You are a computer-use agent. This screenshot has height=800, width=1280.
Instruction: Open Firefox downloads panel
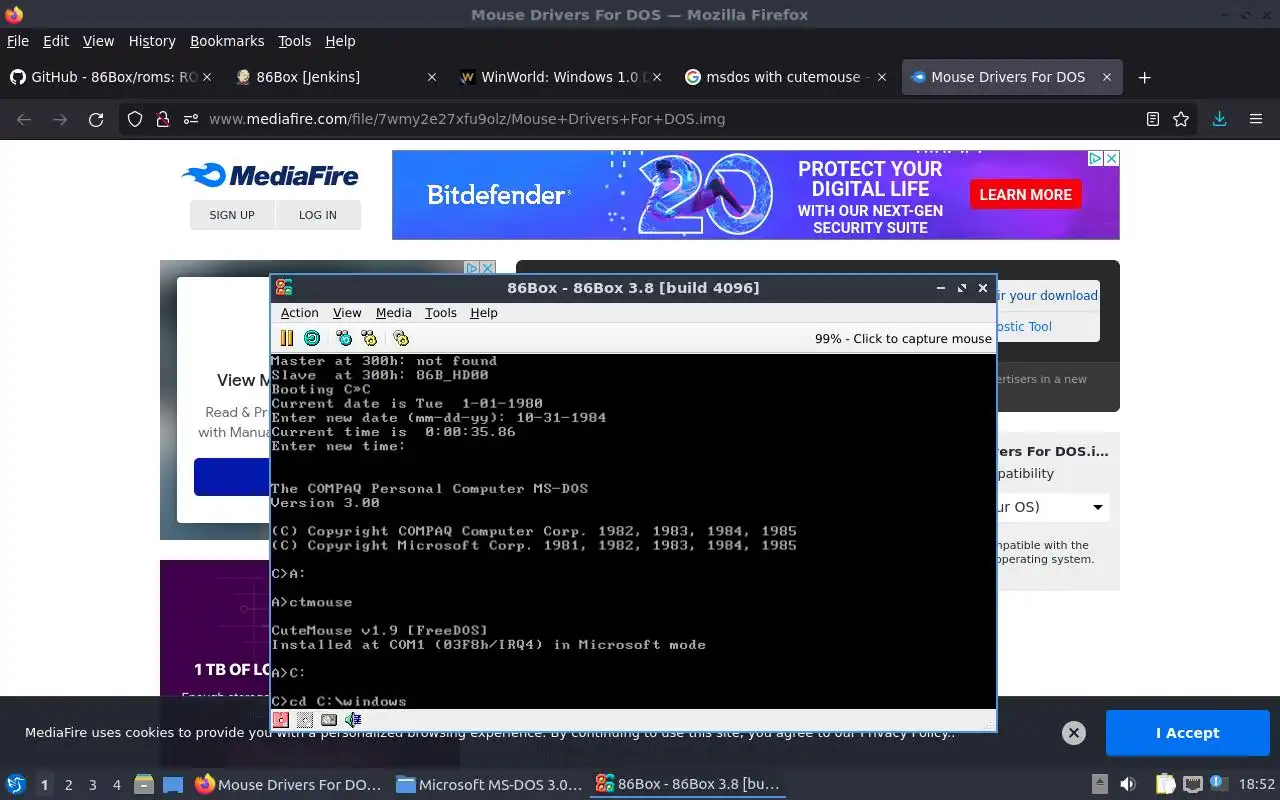(x=1219, y=119)
